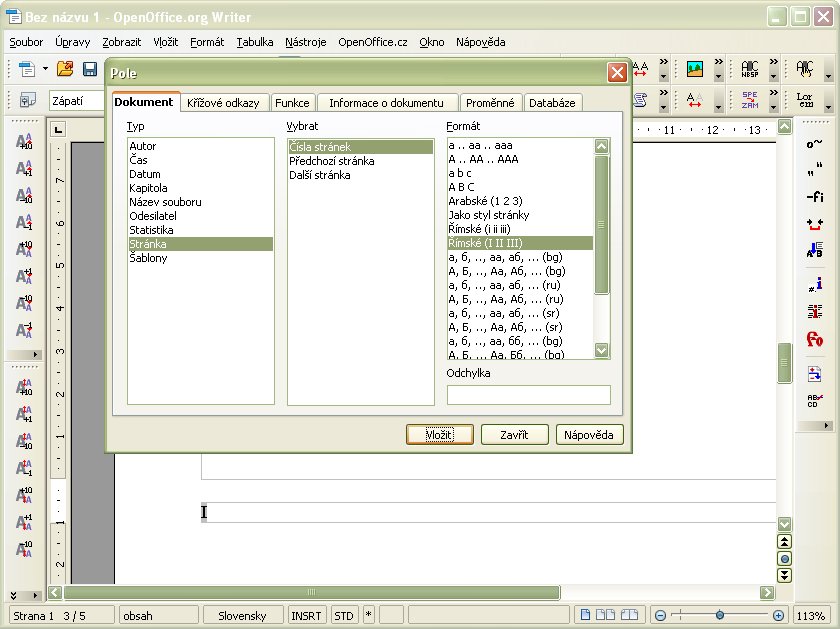
Task: Expand » overflow next to SPE ZAM icon
Action: (773, 93)
